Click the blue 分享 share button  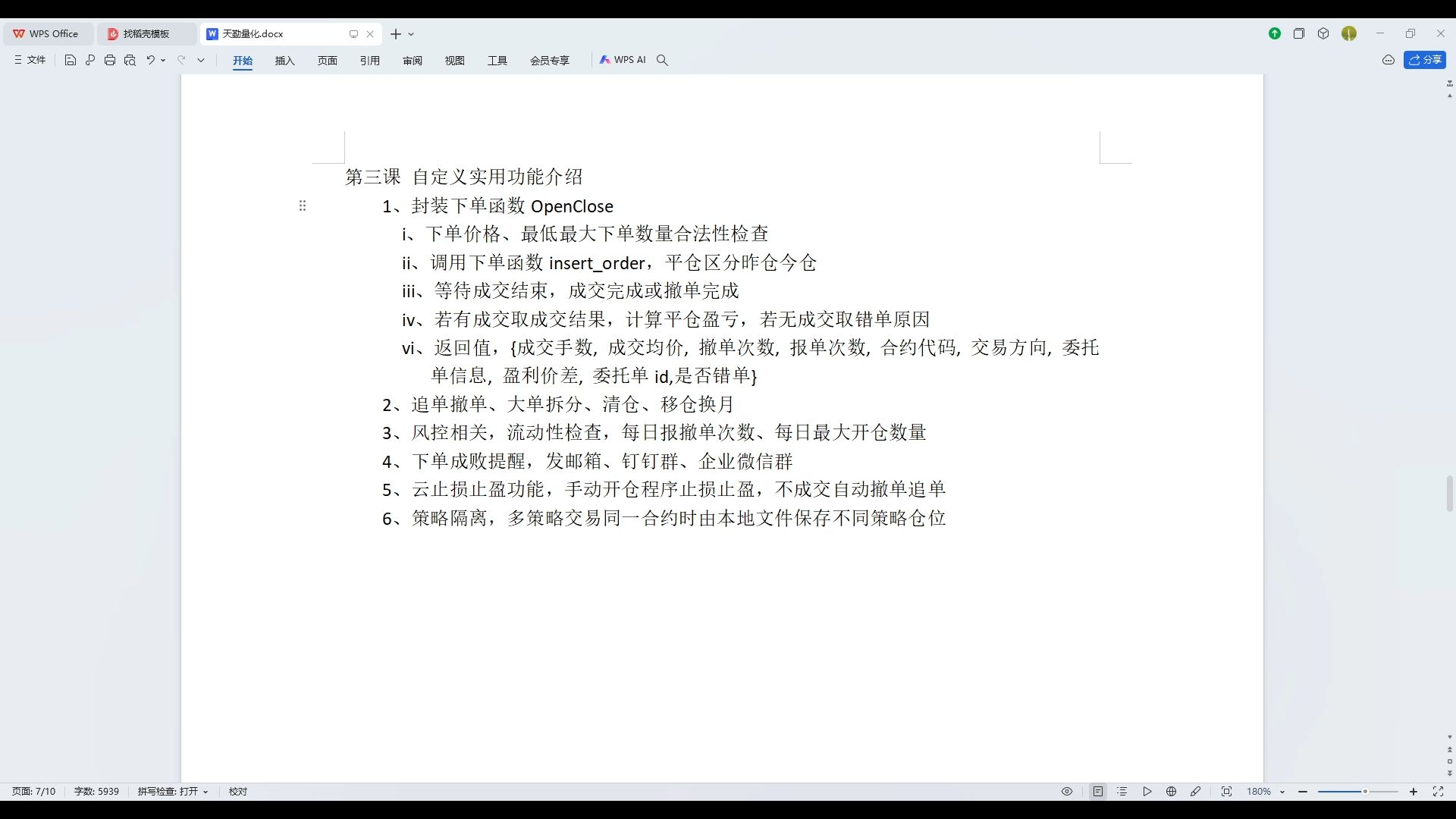coord(1425,60)
